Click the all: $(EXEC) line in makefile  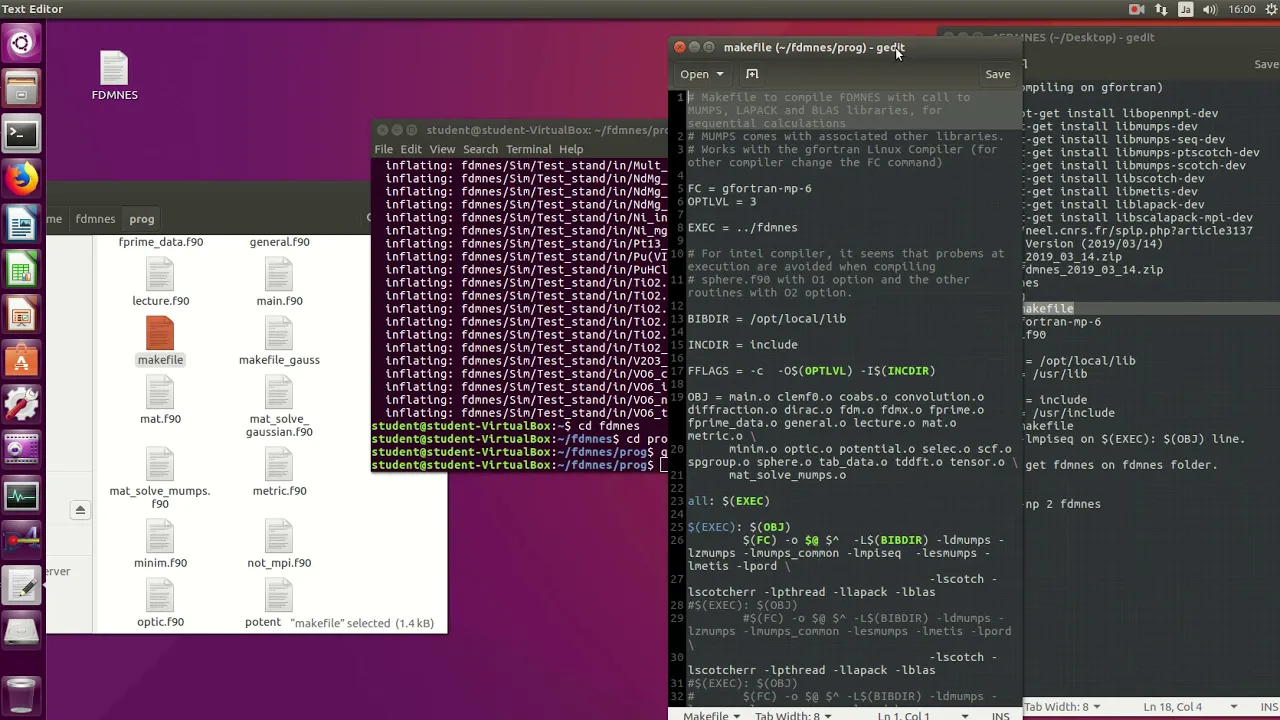click(728, 501)
